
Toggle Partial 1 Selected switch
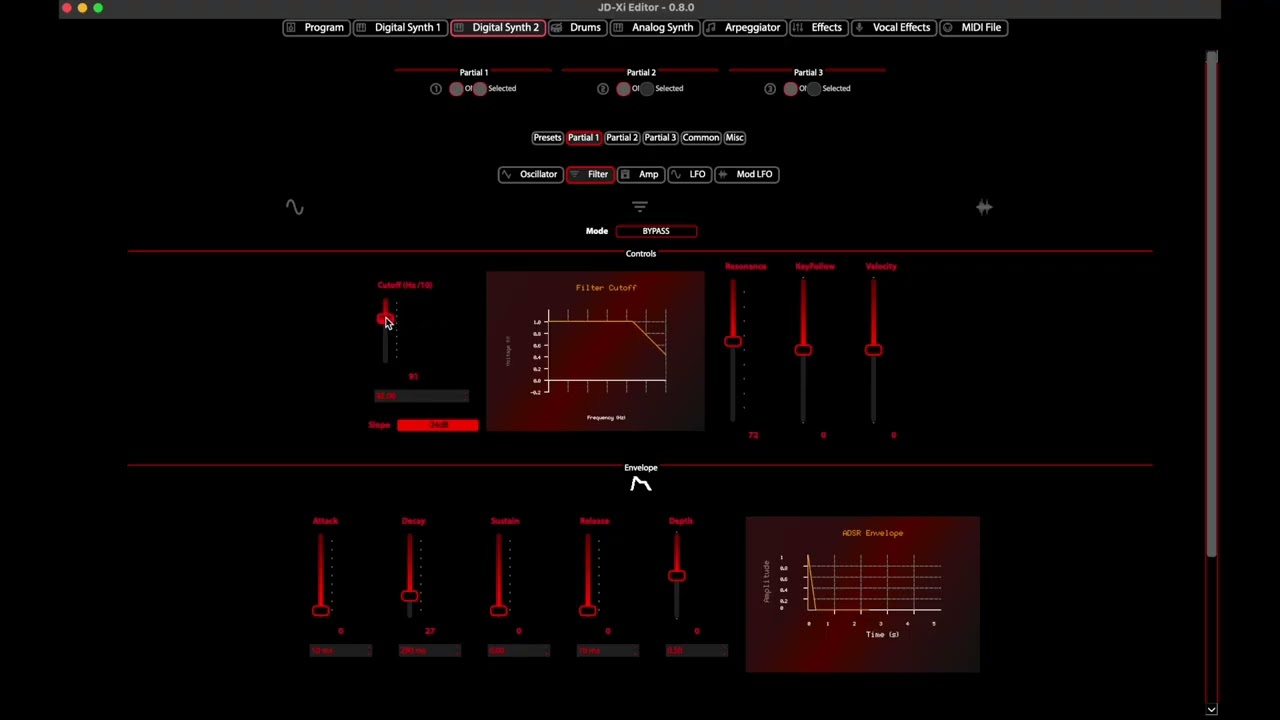(480, 89)
